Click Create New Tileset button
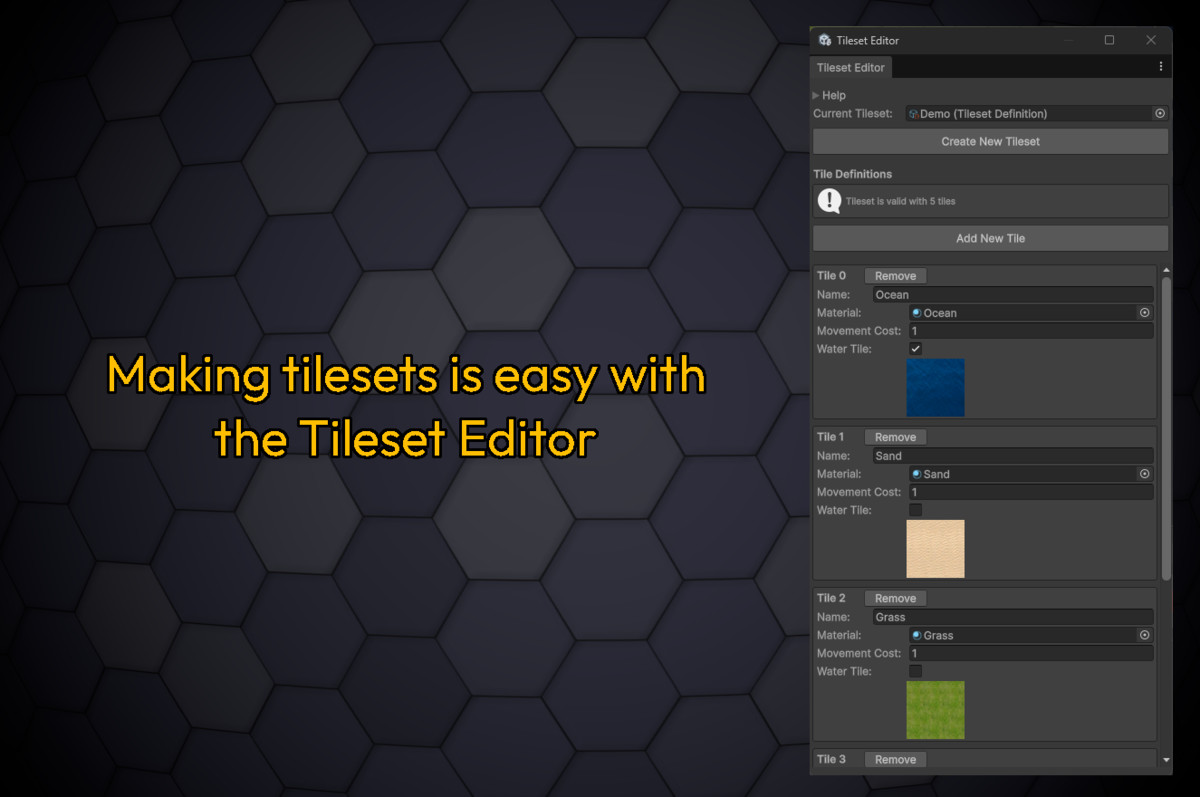Viewport: 1200px width, 797px height. [x=990, y=141]
